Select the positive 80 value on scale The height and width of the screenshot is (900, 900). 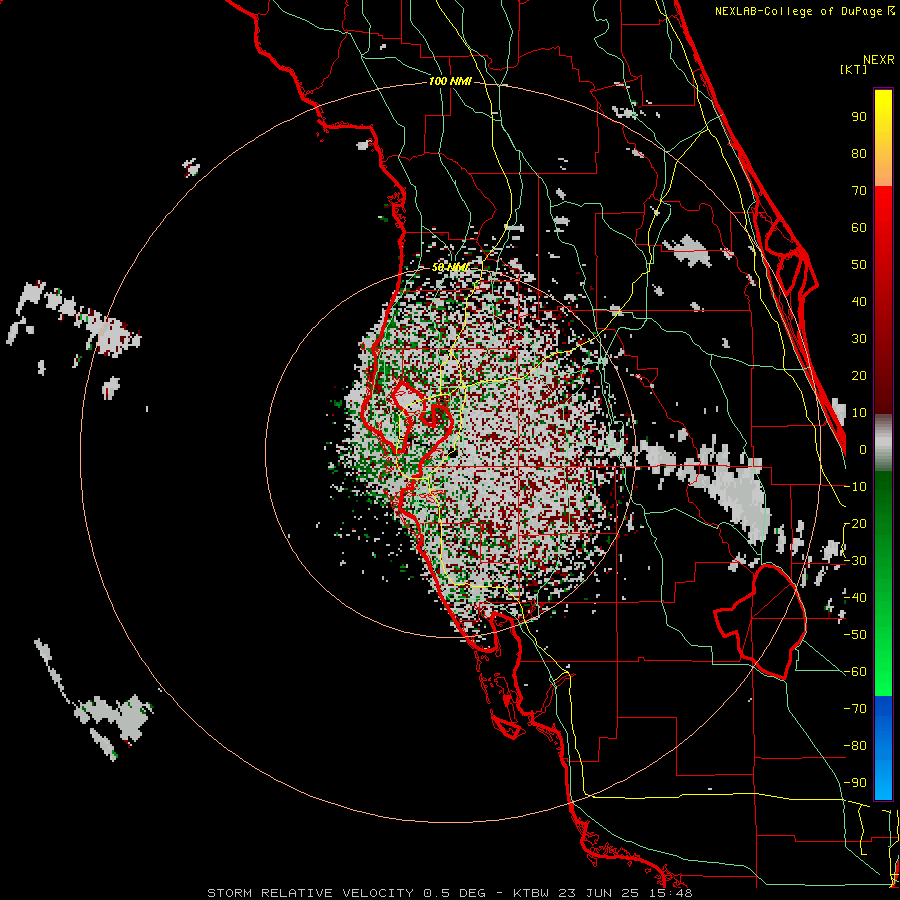[x=859, y=153]
